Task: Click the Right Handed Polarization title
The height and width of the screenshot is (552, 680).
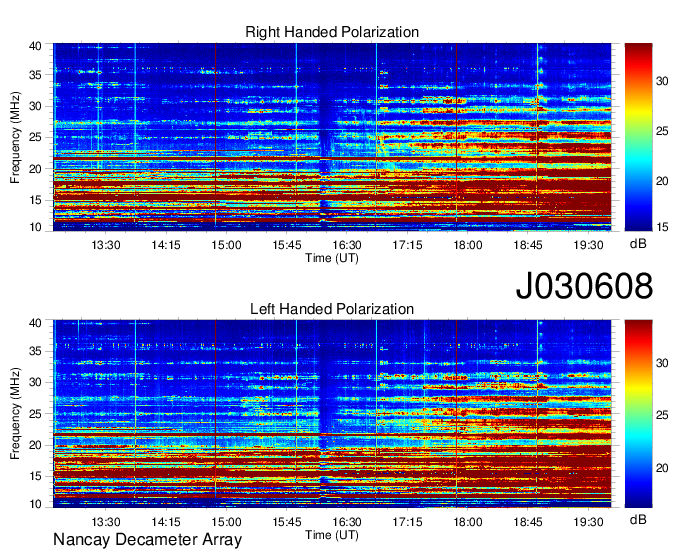Action: pos(332,32)
